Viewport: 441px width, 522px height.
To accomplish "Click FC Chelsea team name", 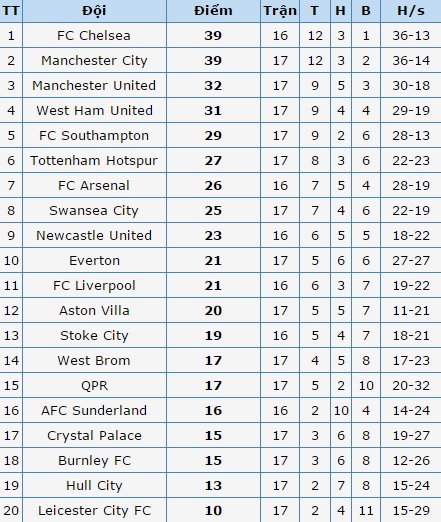I will tap(94, 36).
